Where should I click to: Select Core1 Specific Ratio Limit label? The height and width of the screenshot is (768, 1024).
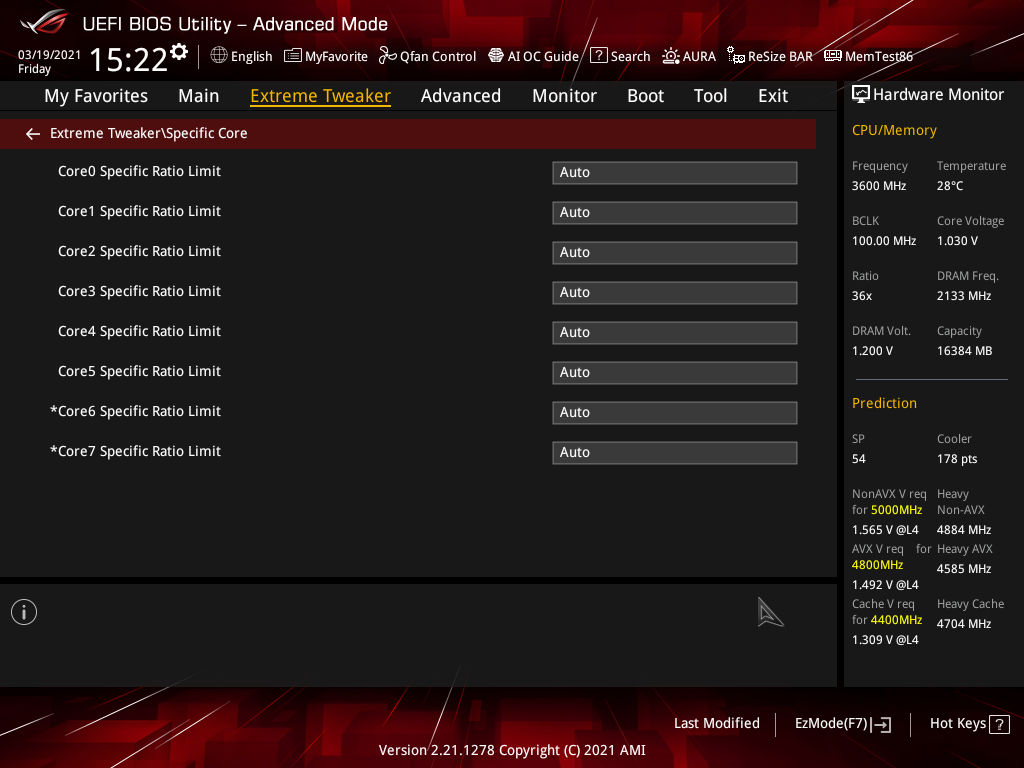click(139, 212)
